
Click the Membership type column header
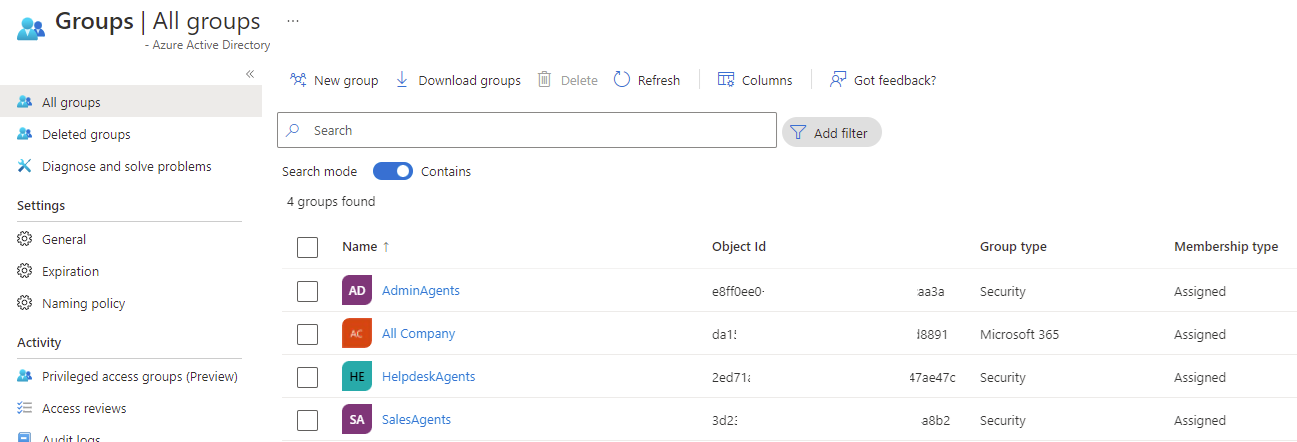pyautogui.click(x=1226, y=247)
